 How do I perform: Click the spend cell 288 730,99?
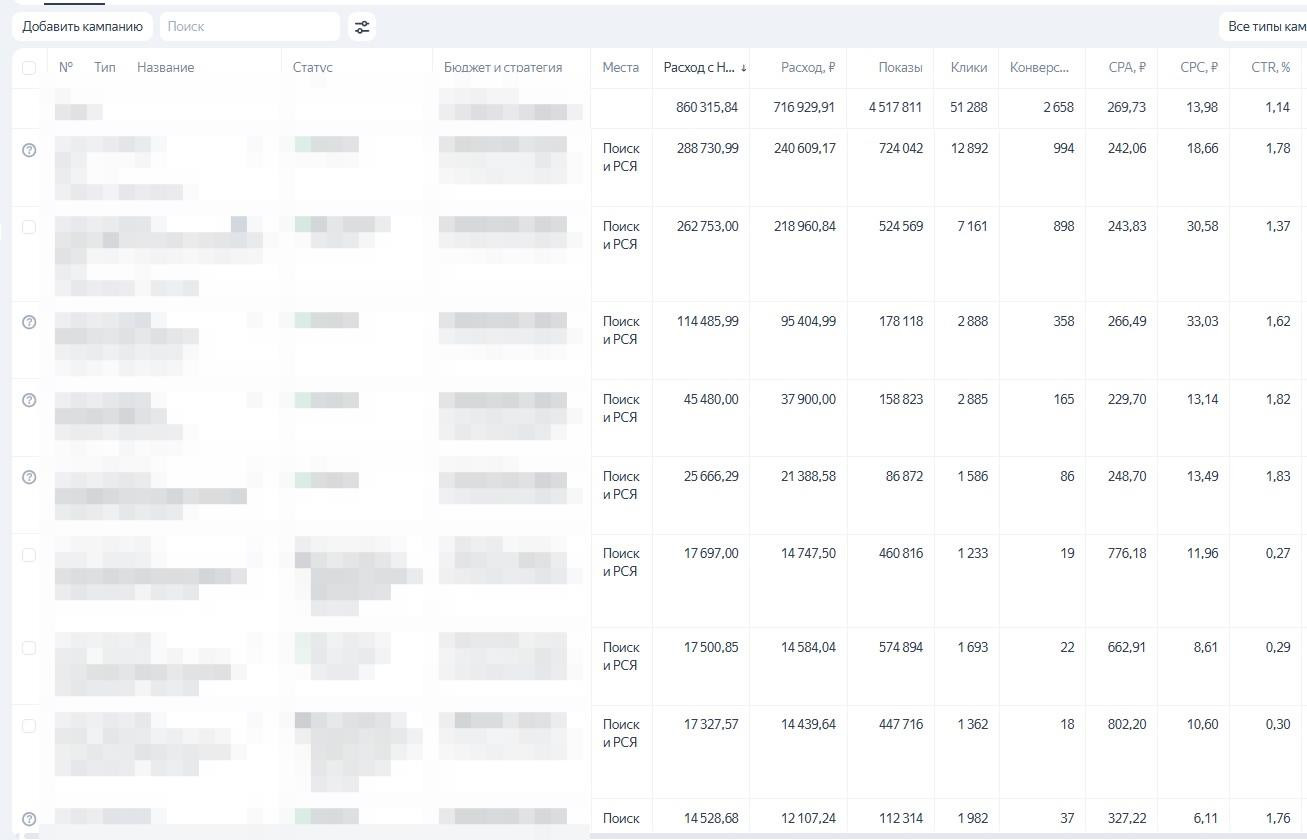pyautogui.click(x=707, y=148)
